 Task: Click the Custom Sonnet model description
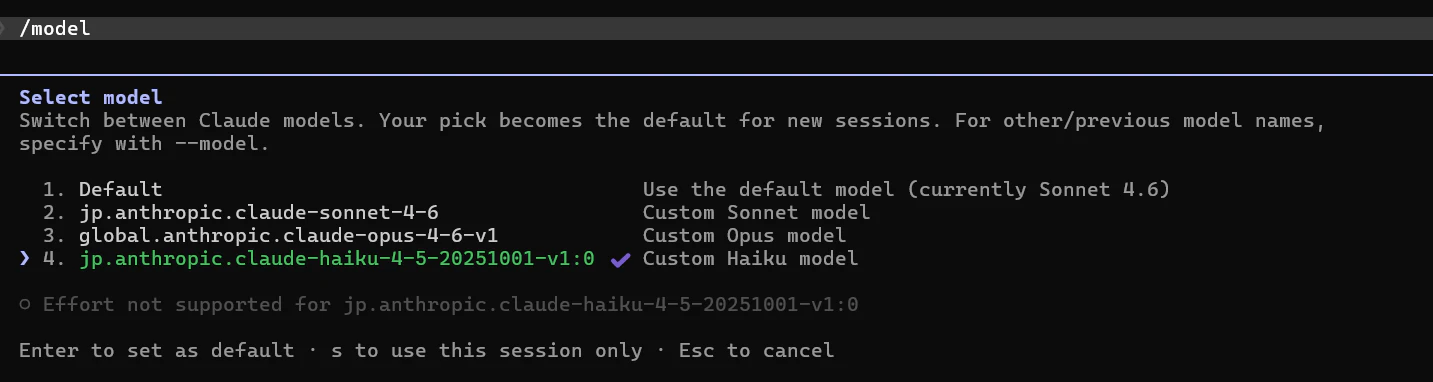[756, 212]
